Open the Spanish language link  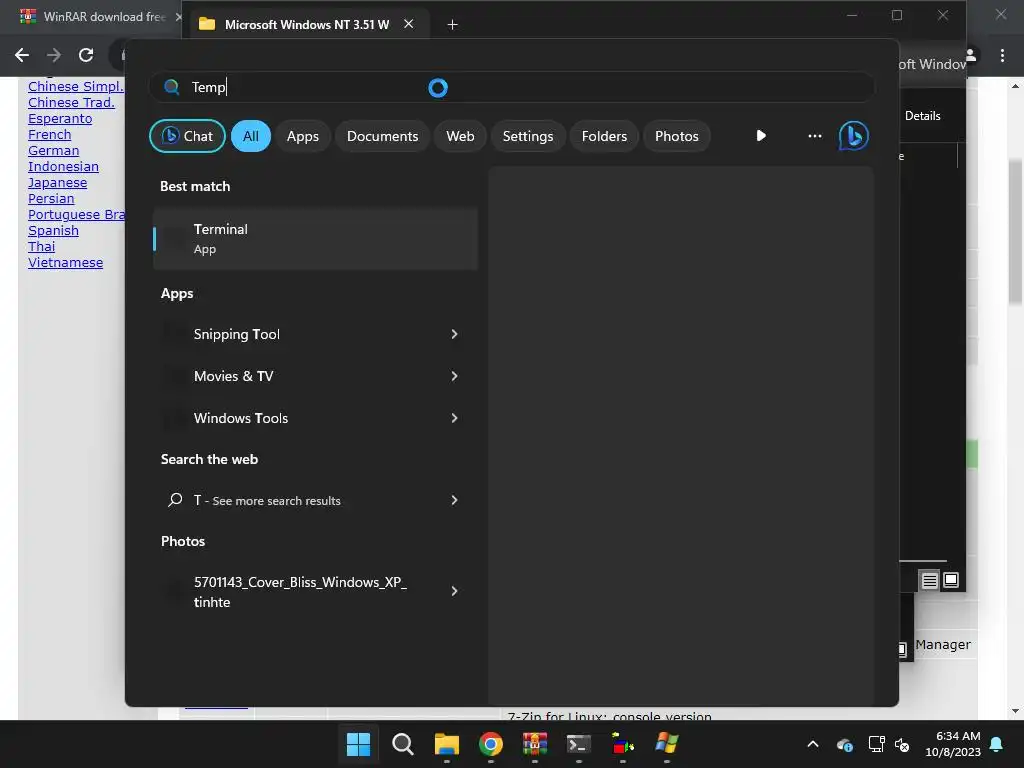pos(54,231)
